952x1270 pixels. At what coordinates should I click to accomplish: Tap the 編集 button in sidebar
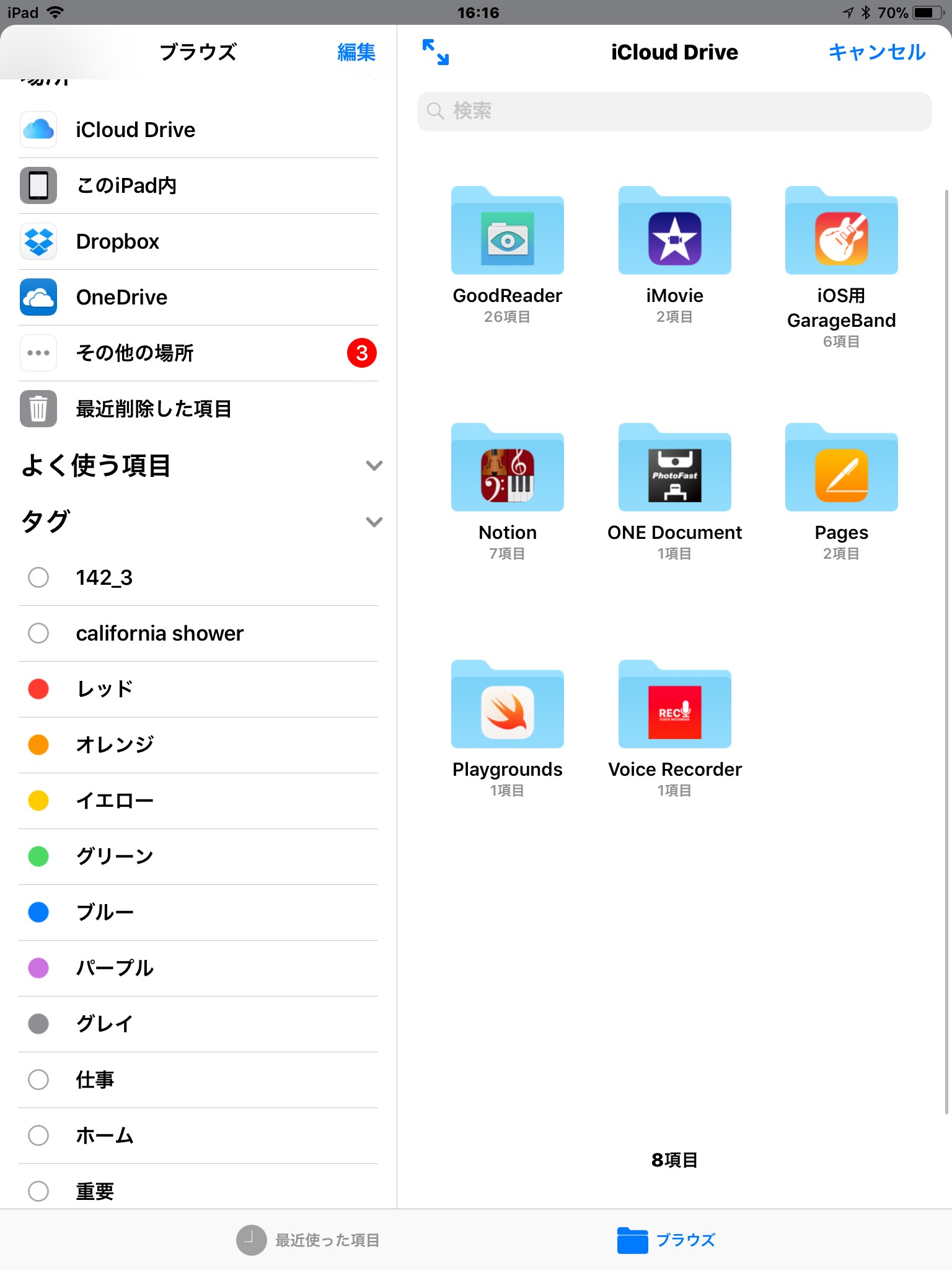coord(356,52)
